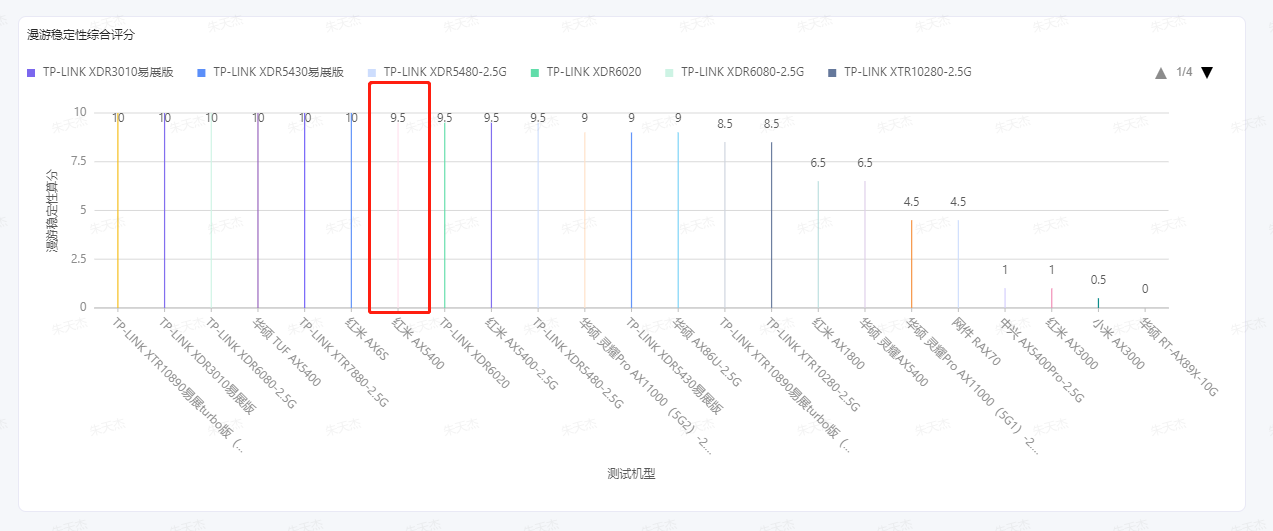Toggle TP-LINK XDR3010易展版 legend series
This screenshot has height=531, width=1273.
click(100, 72)
